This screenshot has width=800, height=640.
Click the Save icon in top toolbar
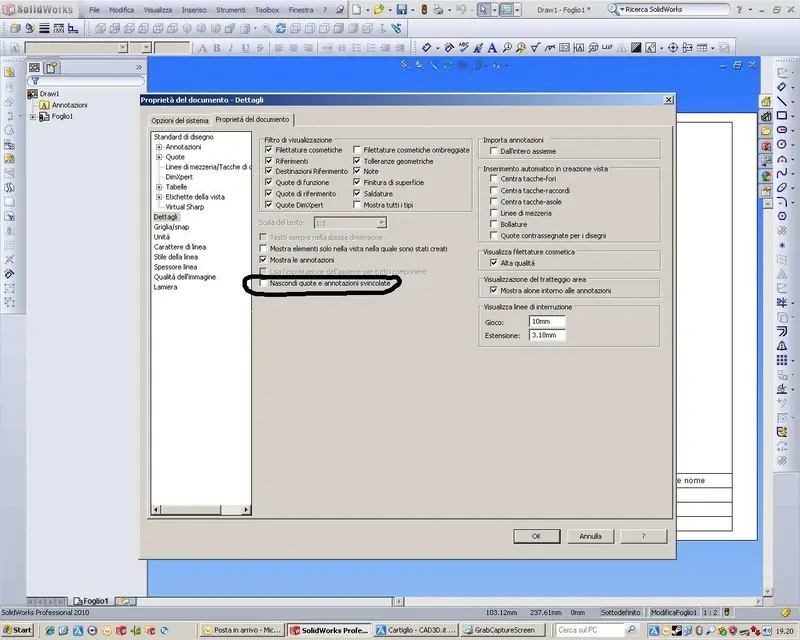402,10
